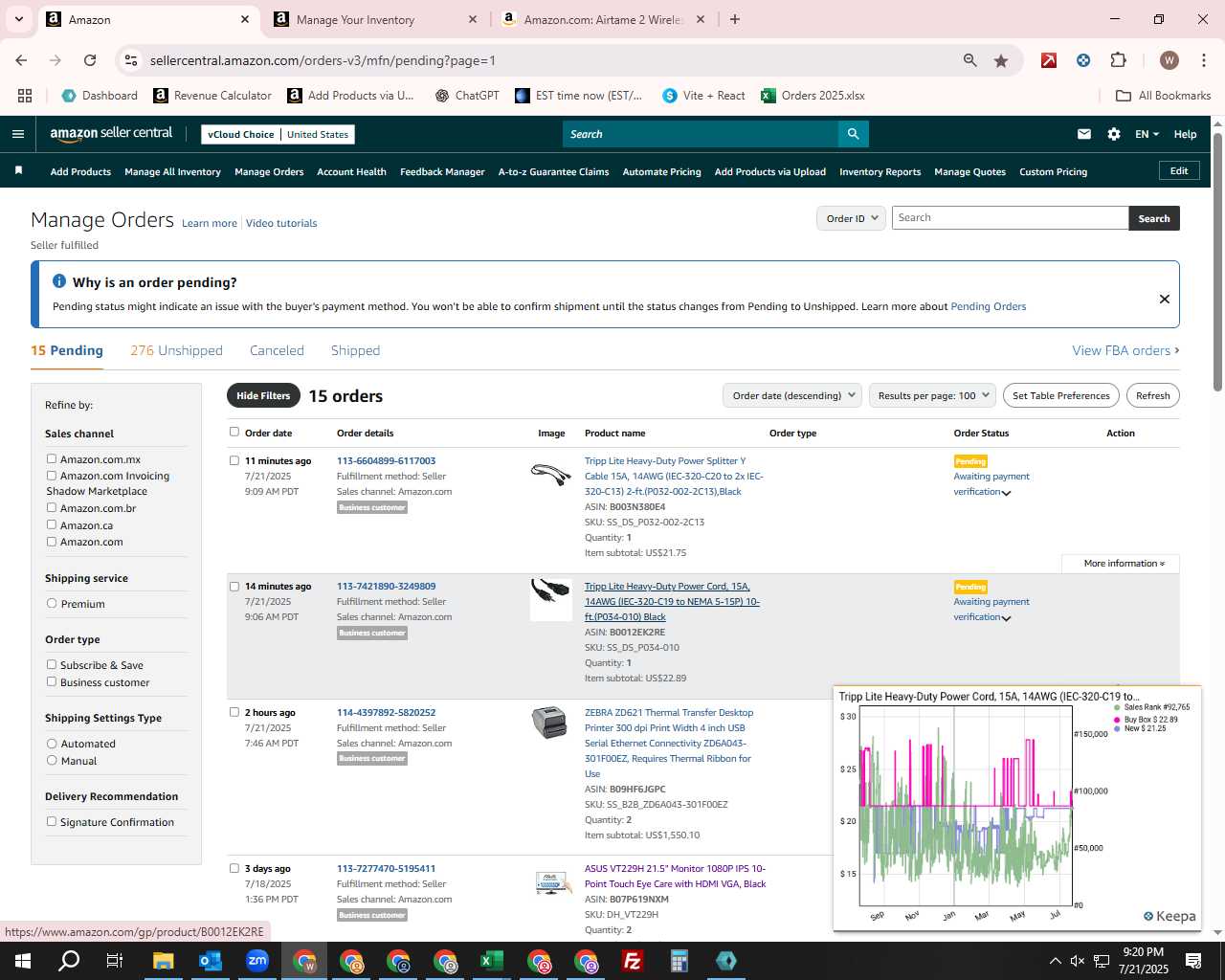The width and height of the screenshot is (1225, 980).
Task: Tick the Business customer filter
Action: [52, 682]
